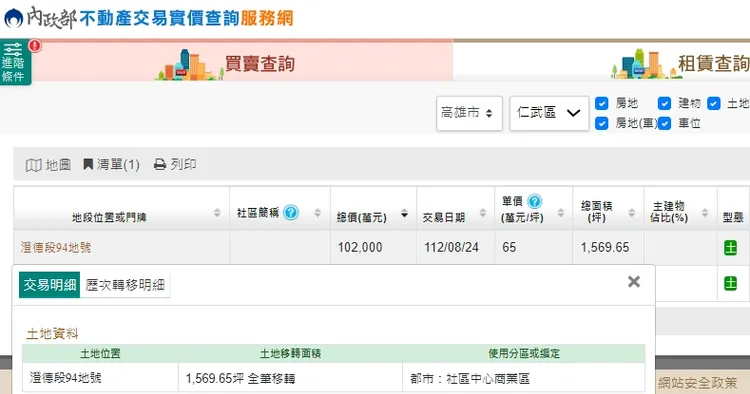The height and width of the screenshot is (394, 750).
Task: Uncheck the 房地 checkbox
Action: tap(602, 103)
